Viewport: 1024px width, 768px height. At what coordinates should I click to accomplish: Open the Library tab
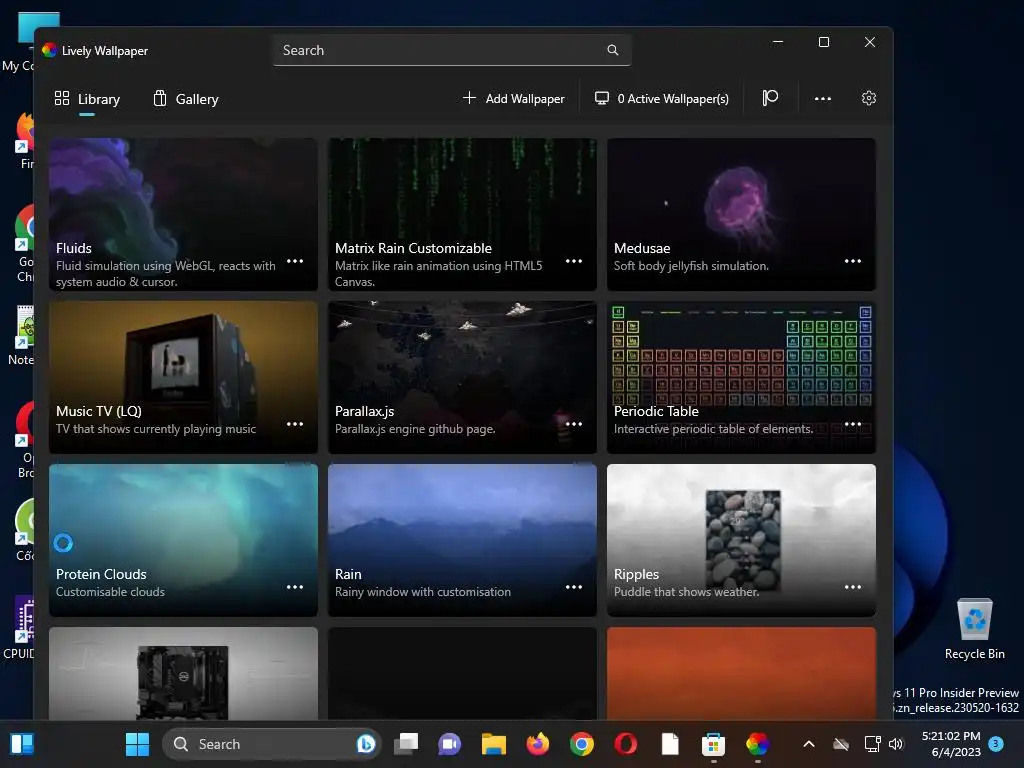(x=88, y=99)
